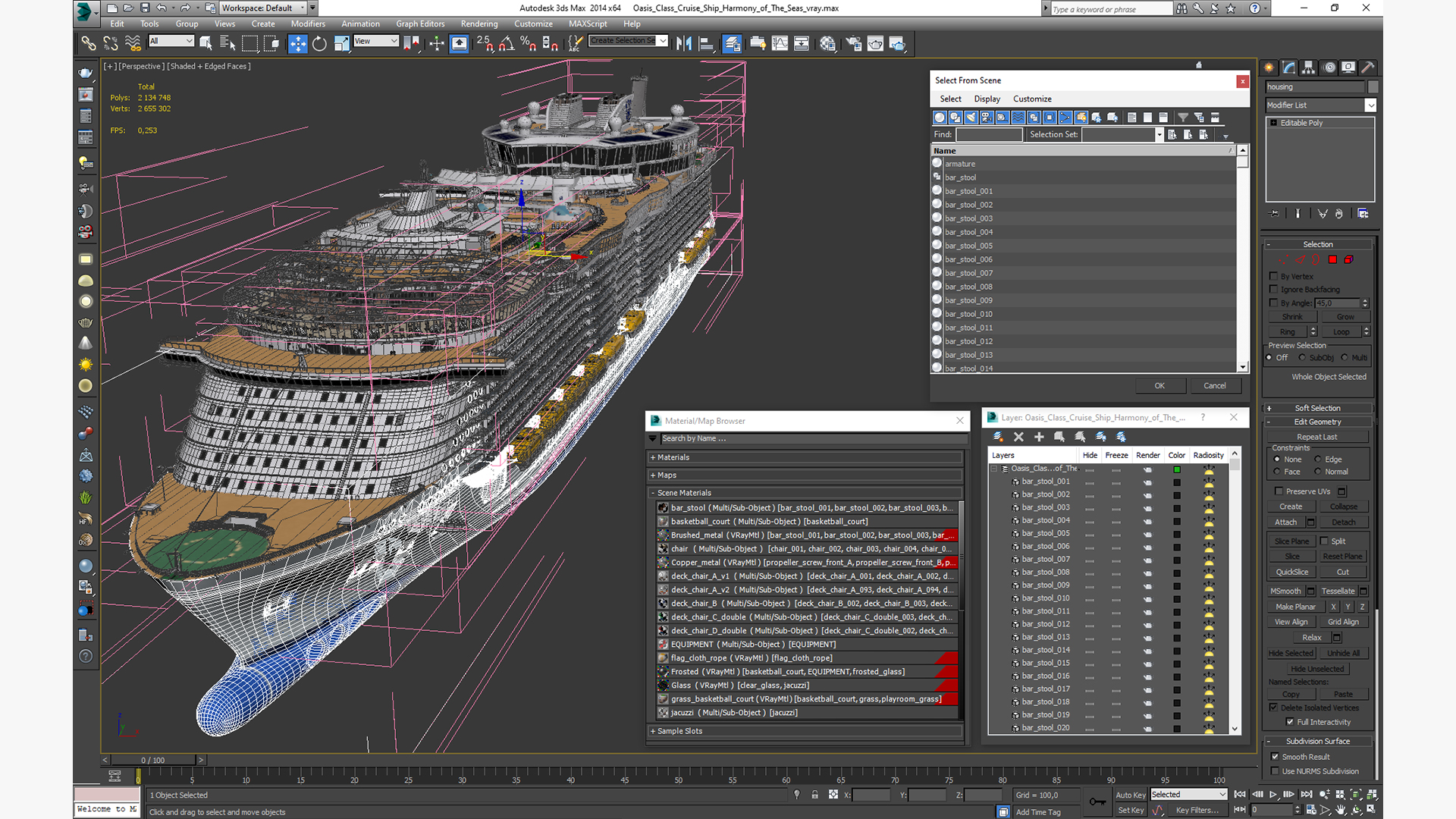Click the Attach button
The width and height of the screenshot is (1456, 819).
1285,522
